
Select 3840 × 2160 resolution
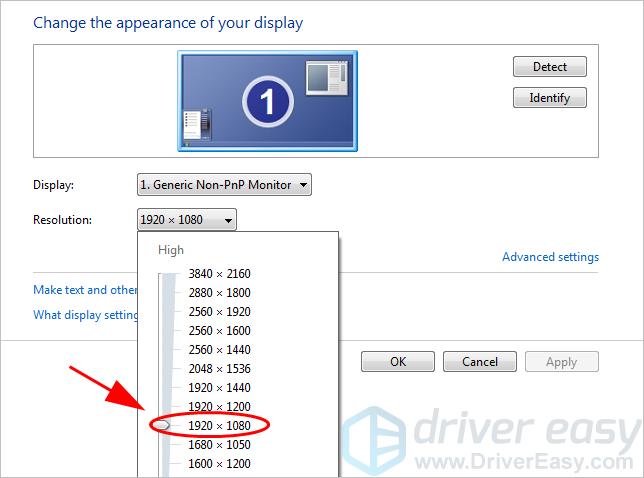coord(219,274)
